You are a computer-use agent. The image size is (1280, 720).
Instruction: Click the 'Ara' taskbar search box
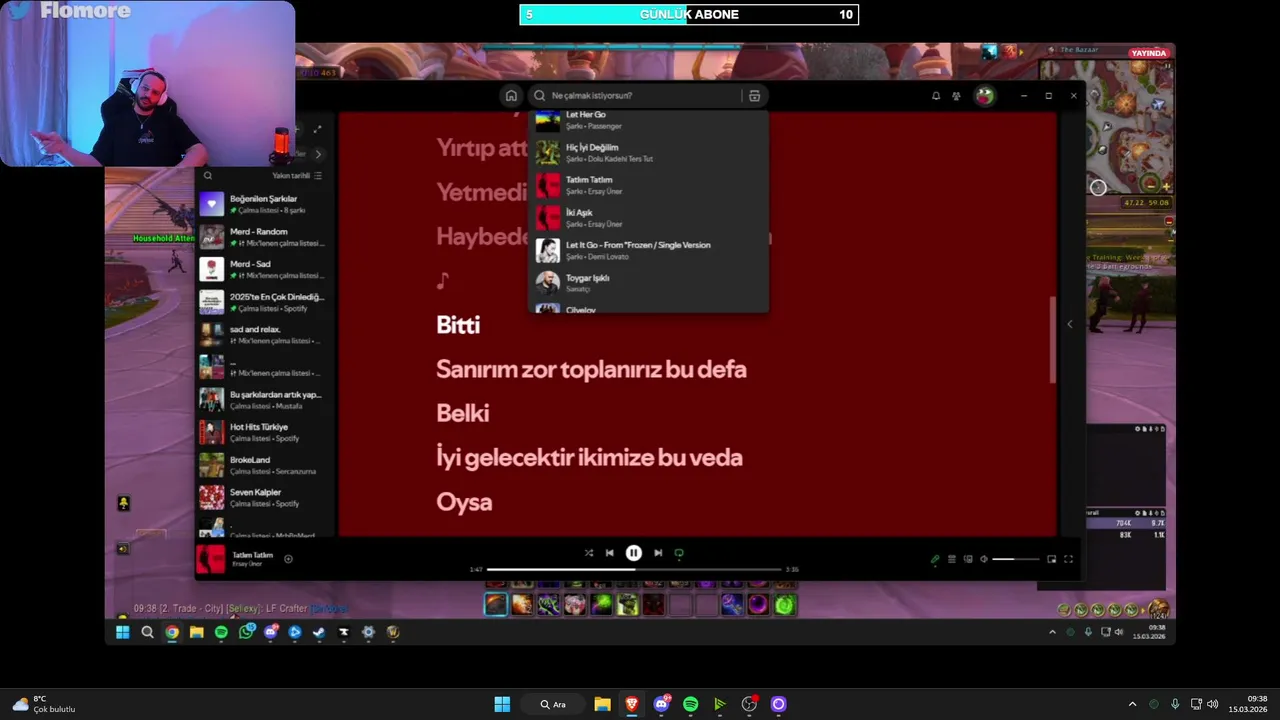[553, 704]
